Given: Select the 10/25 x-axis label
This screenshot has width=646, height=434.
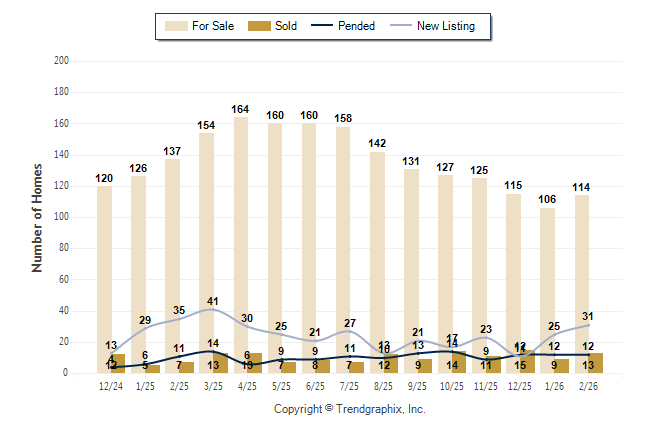Looking at the screenshot, I should point(451,385).
